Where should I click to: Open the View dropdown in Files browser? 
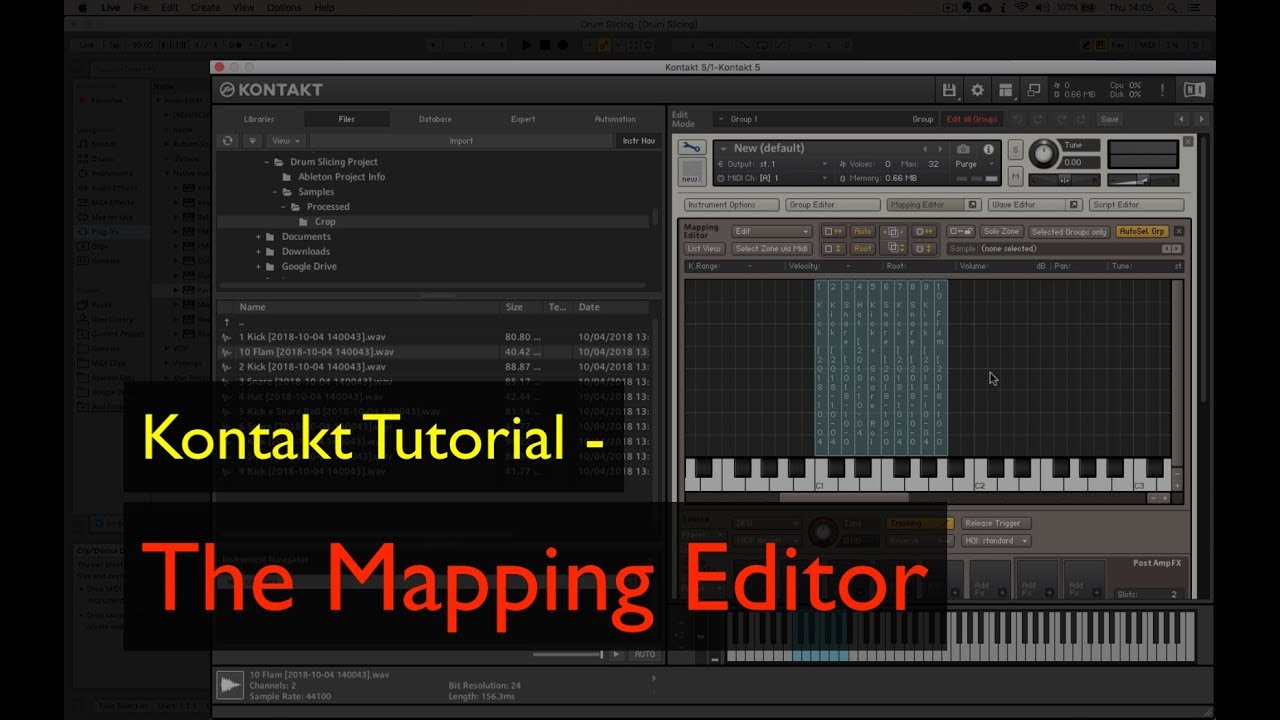click(x=287, y=141)
